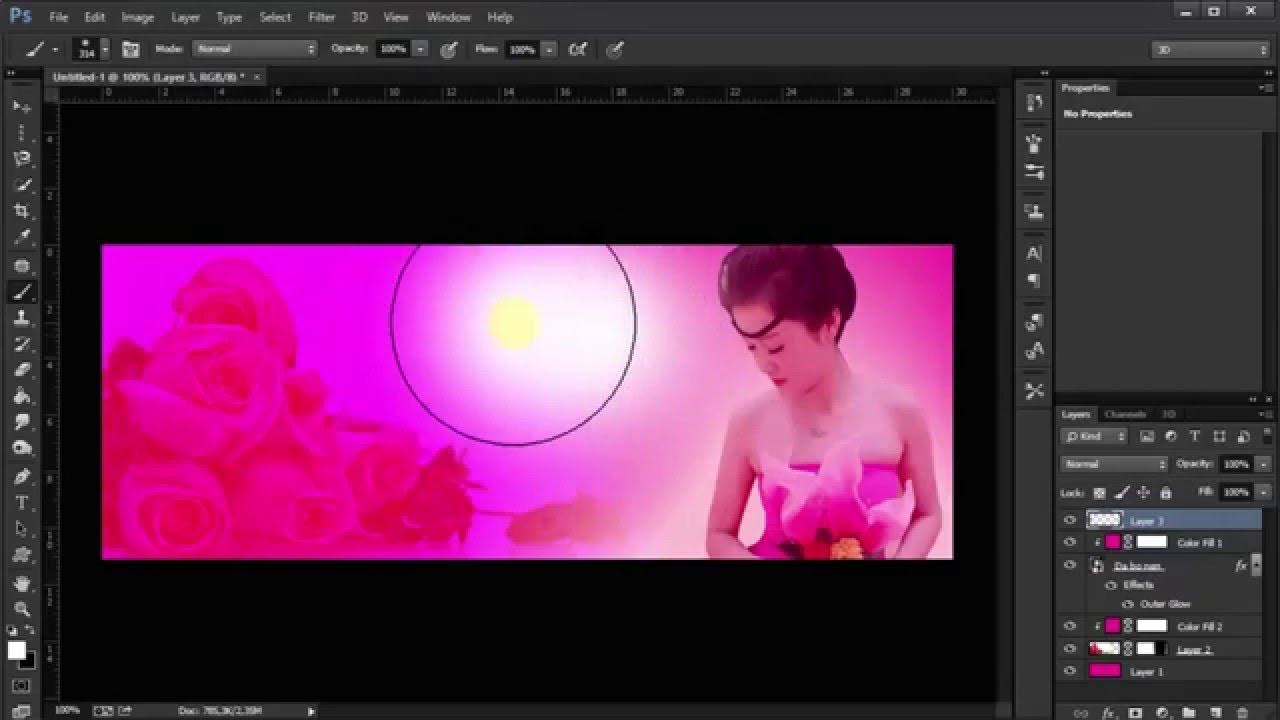
Task: Hide the Outer Glow effect
Action: coord(1127,604)
